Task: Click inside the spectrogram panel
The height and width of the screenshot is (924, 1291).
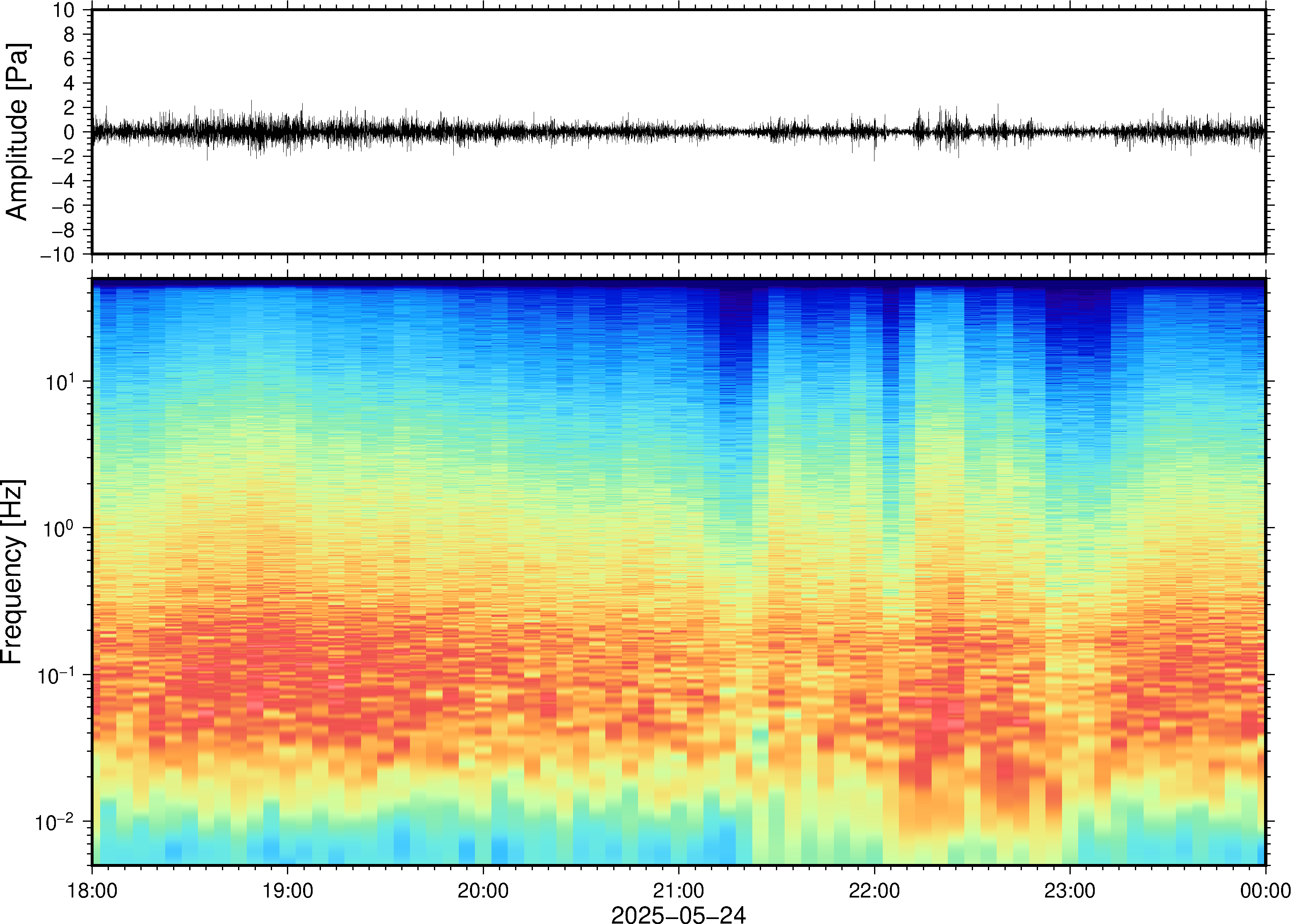Action: tap(678, 572)
